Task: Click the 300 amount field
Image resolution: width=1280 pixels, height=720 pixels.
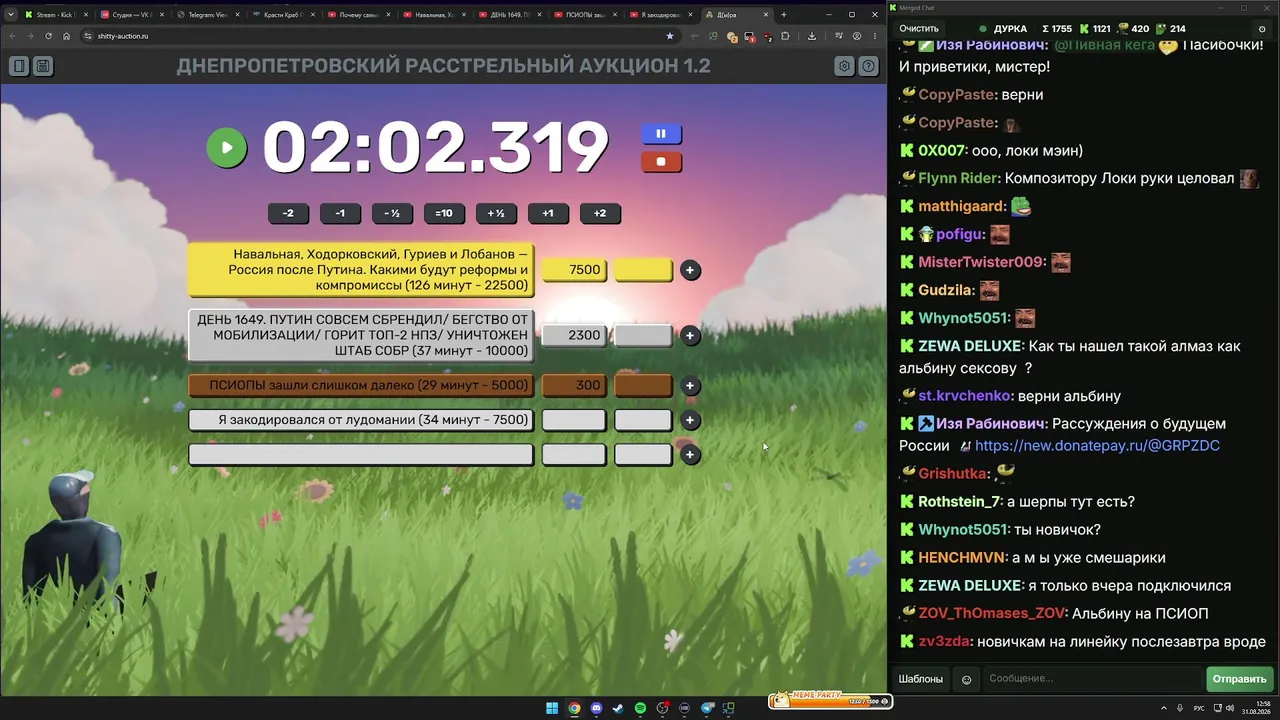Action: (x=574, y=385)
